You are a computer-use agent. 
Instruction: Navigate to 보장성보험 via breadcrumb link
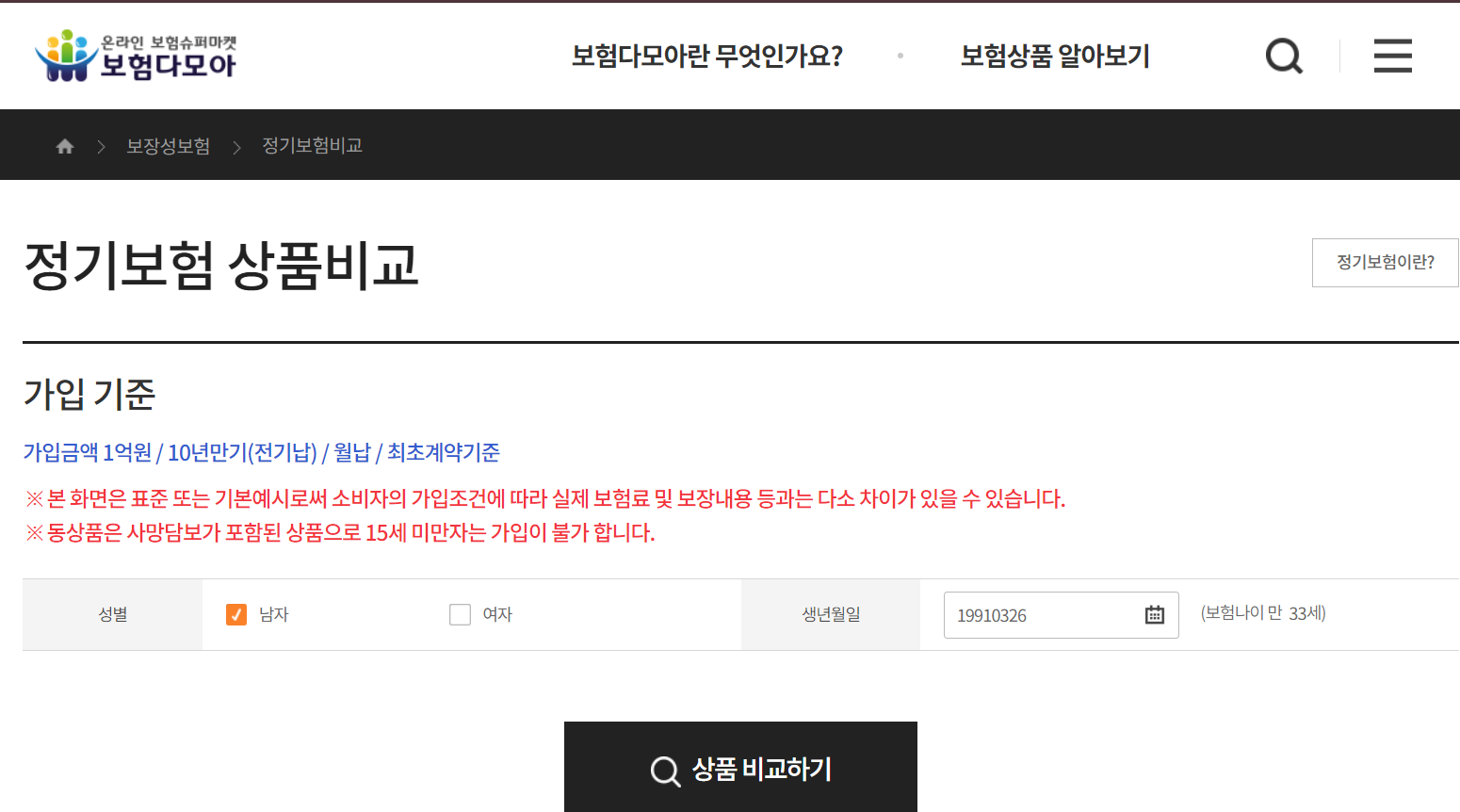(169, 145)
